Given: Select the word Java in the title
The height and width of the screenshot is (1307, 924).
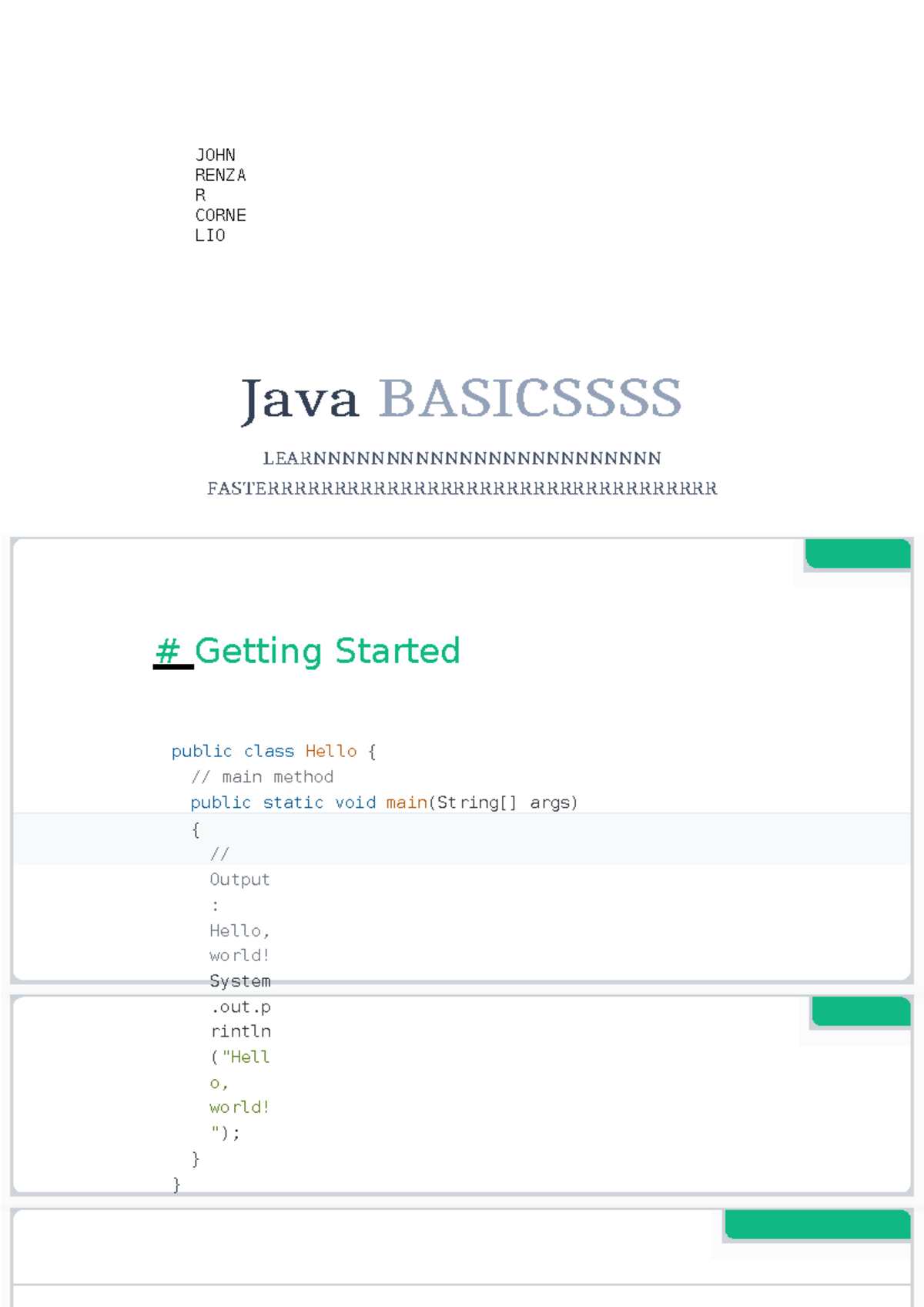Looking at the screenshot, I should [x=300, y=400].
